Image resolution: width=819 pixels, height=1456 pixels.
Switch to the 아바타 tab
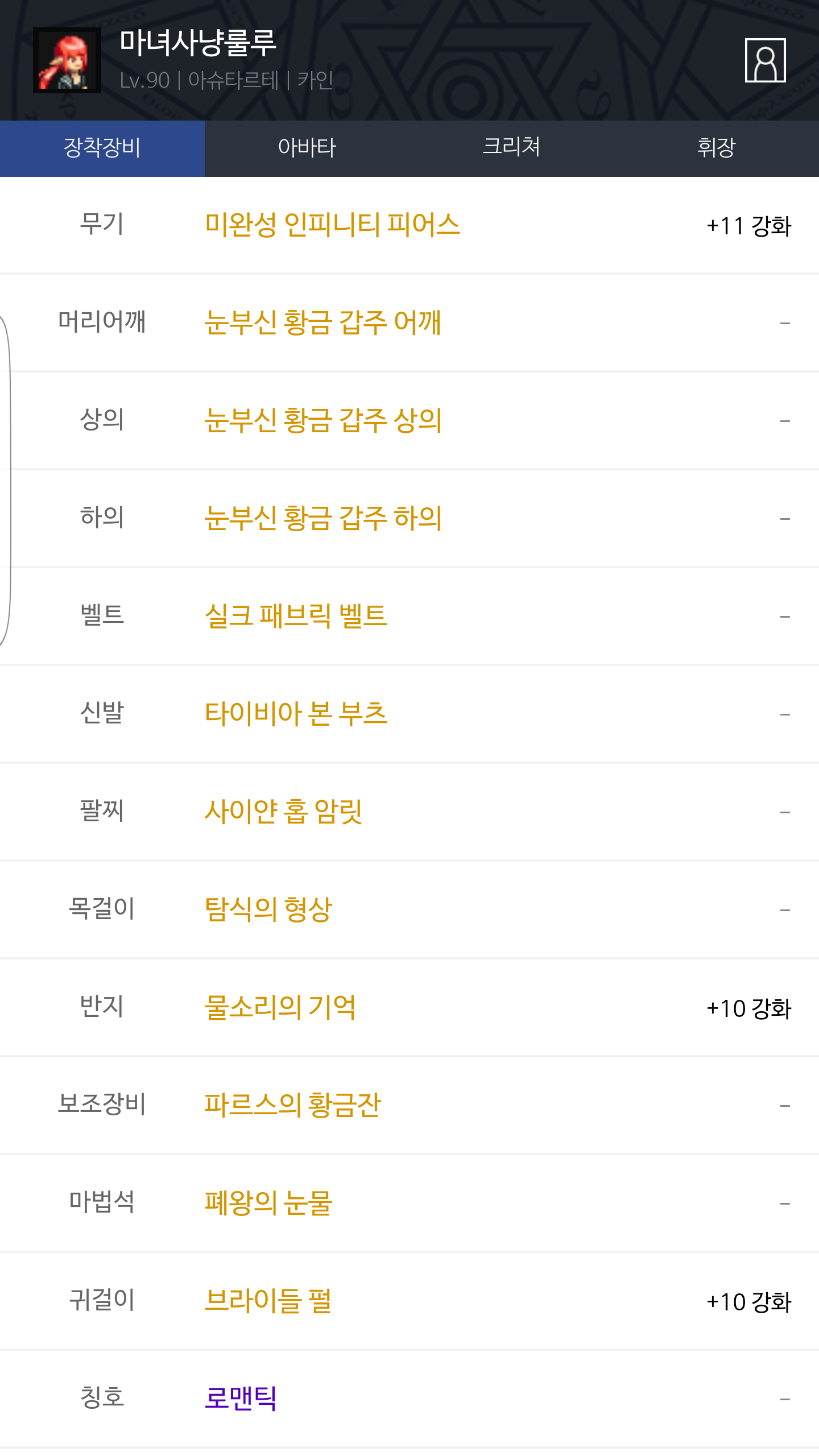click(x=307, y=148)
